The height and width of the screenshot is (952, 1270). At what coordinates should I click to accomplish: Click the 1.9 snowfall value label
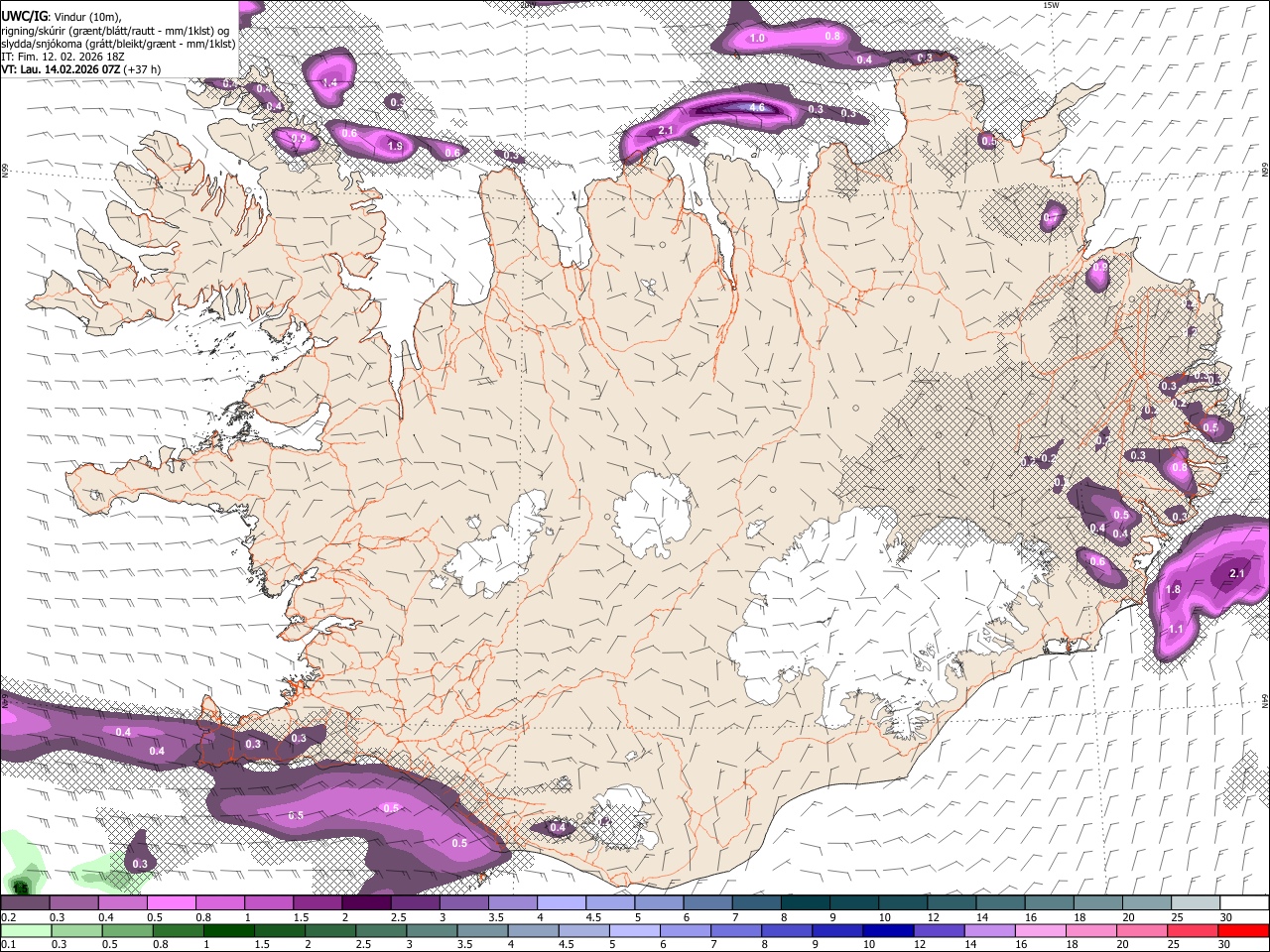tap(395, 146)
